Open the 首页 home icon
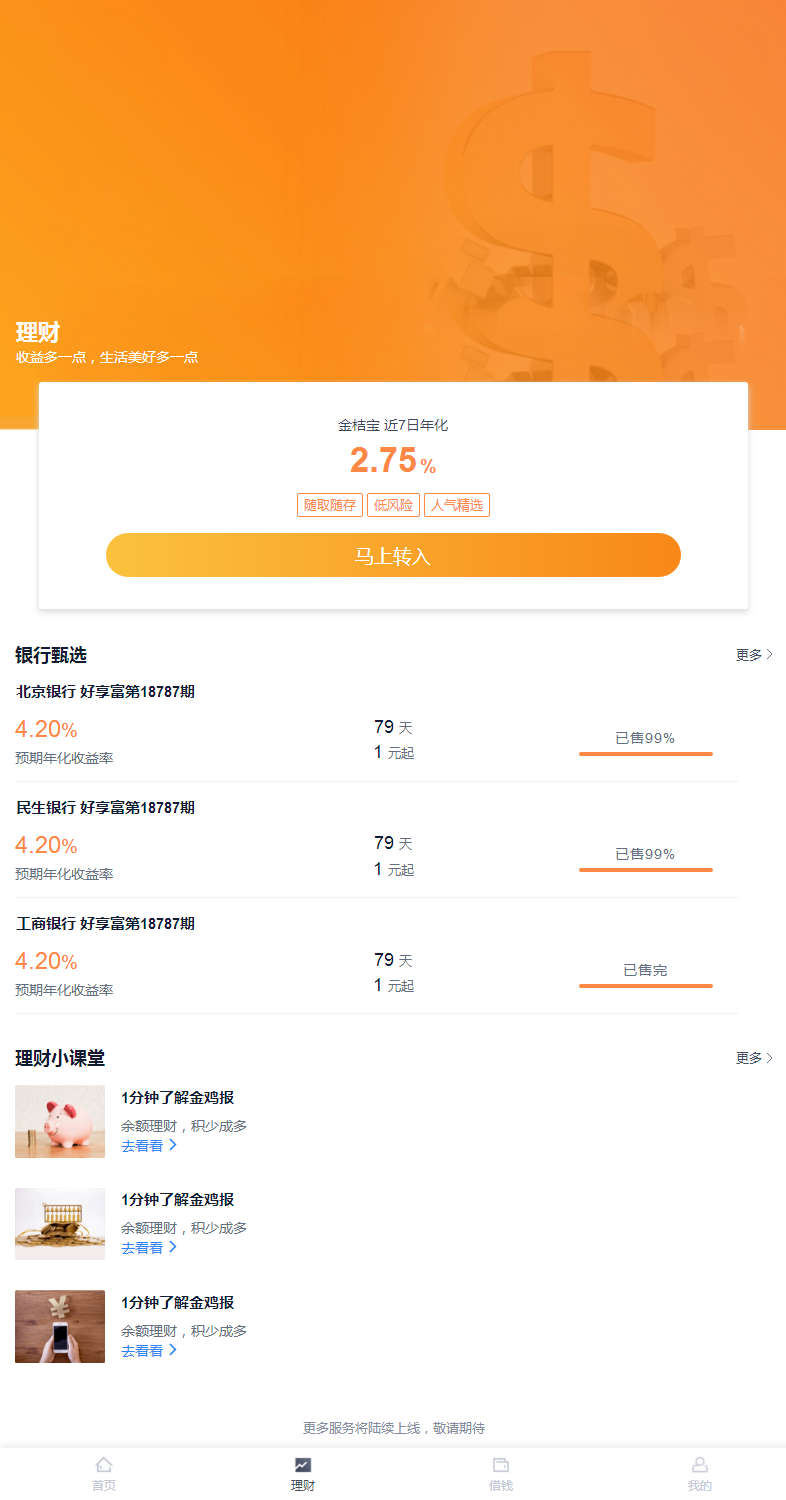The width and height of the screenshot is (786, 1500). (104, 1465)
